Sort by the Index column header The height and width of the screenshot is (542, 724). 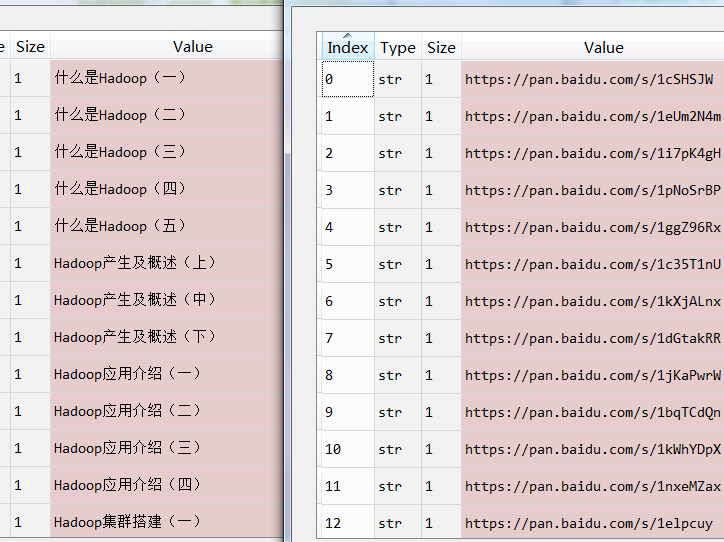click(348, 46)
